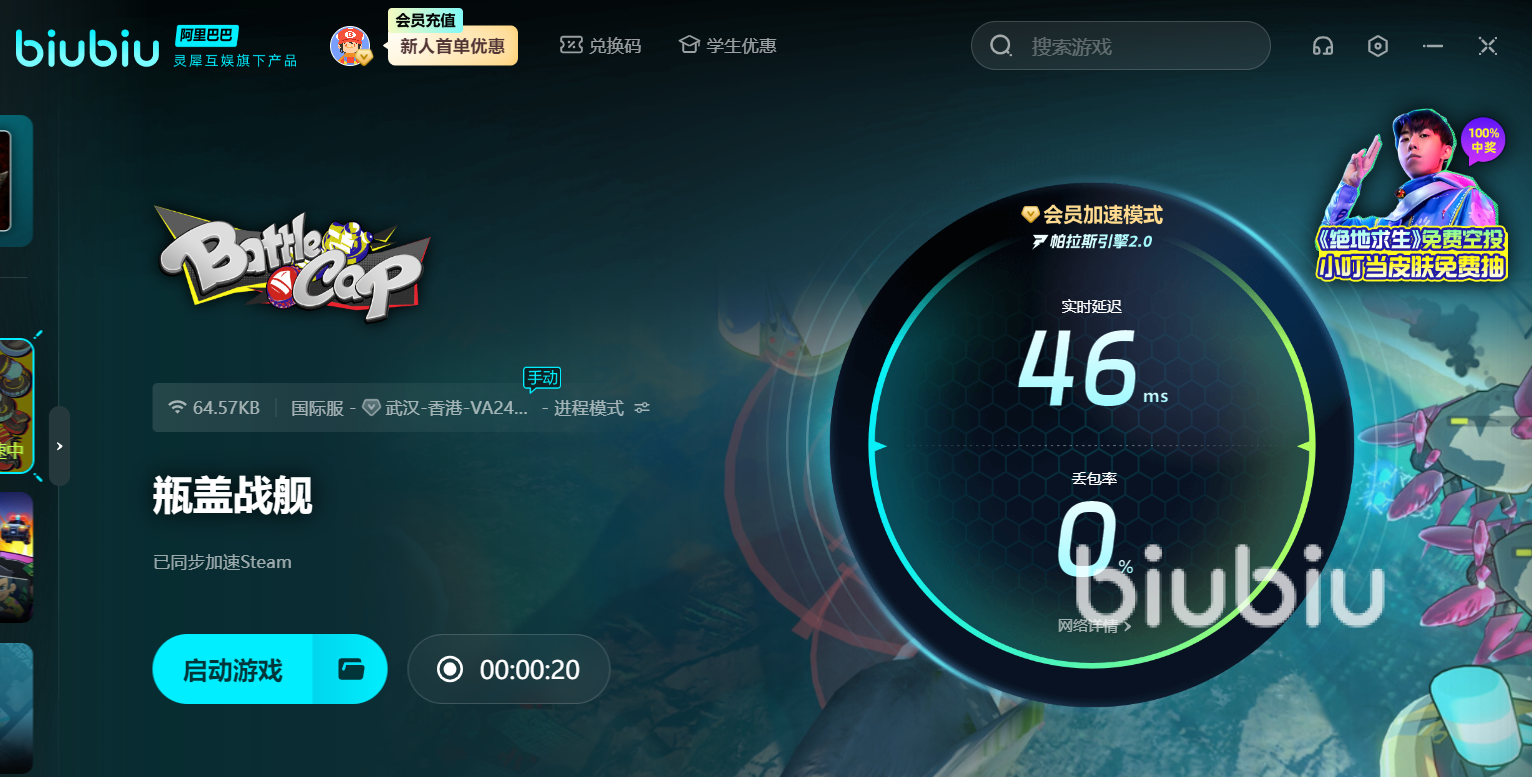The height and width of the screenshot is (777, 1532).
Task: Launch the game with 启动游戏
Action: [x=233, y=669]
